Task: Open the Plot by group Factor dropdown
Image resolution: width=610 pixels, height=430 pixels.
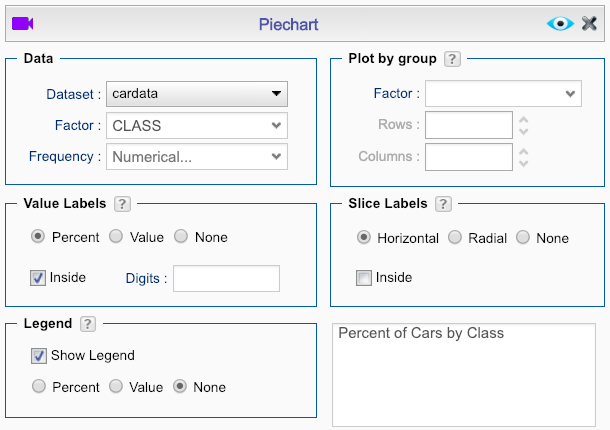Action: pyautogui.click(x=503, y=94)
